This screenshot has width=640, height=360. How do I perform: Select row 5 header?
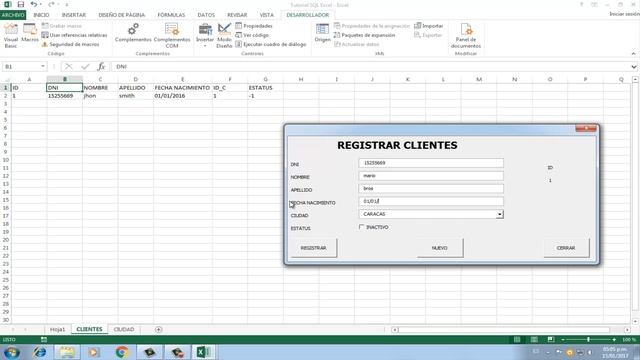(x=6, y=120)
